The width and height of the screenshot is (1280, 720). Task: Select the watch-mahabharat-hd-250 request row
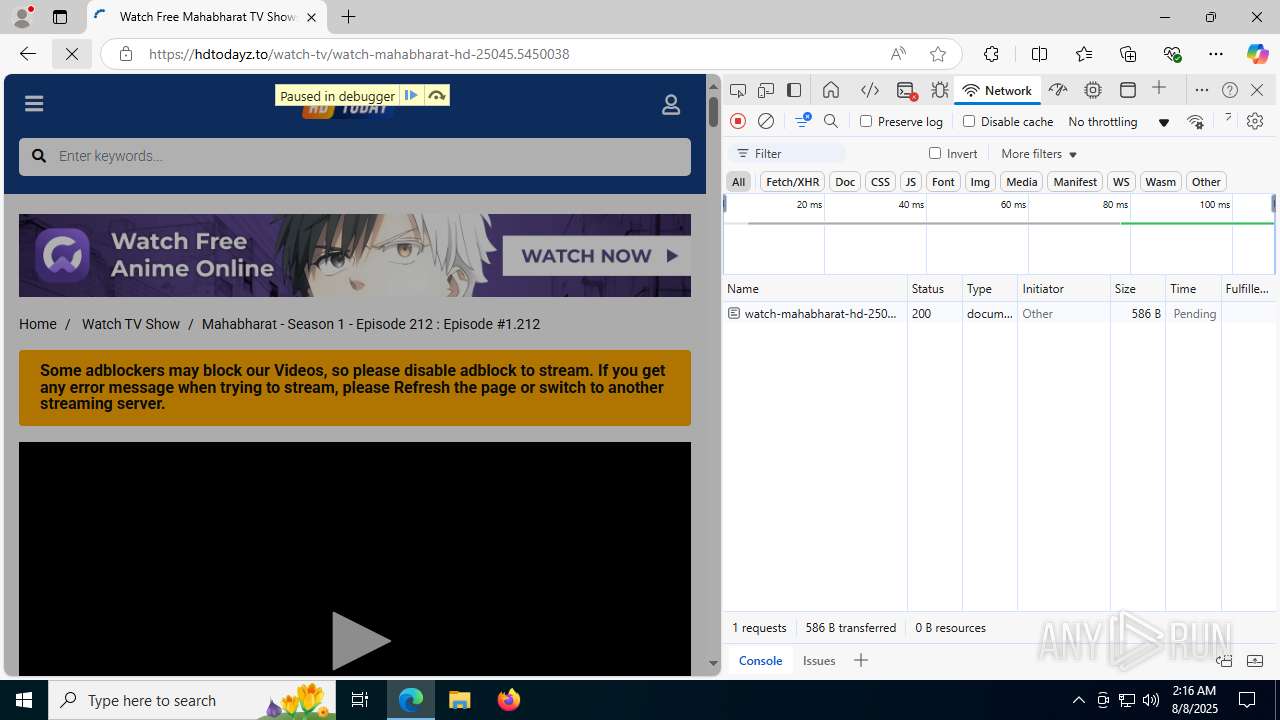tap(1000, 314)
